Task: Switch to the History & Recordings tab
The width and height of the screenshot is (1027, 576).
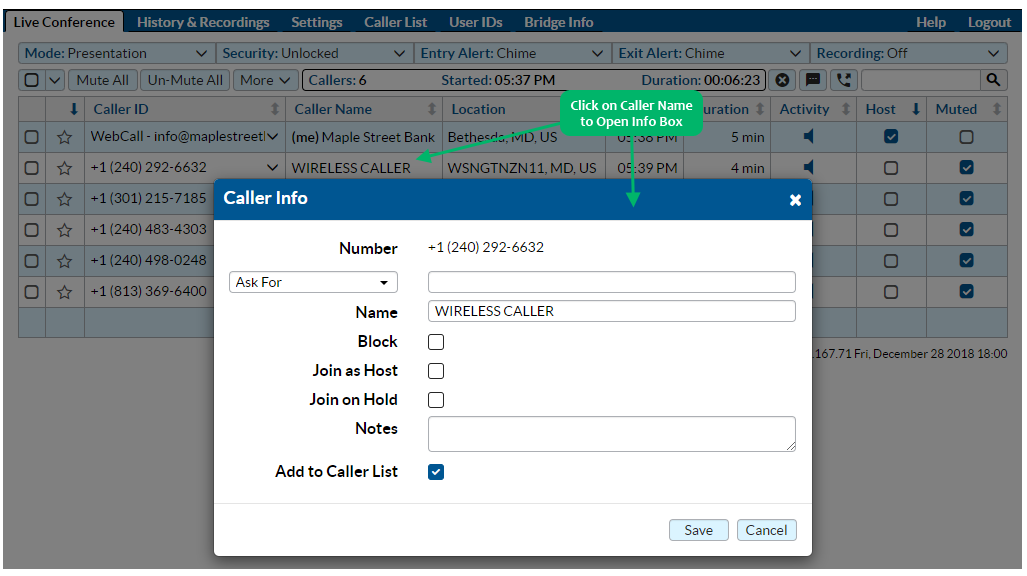Action: 202,21
